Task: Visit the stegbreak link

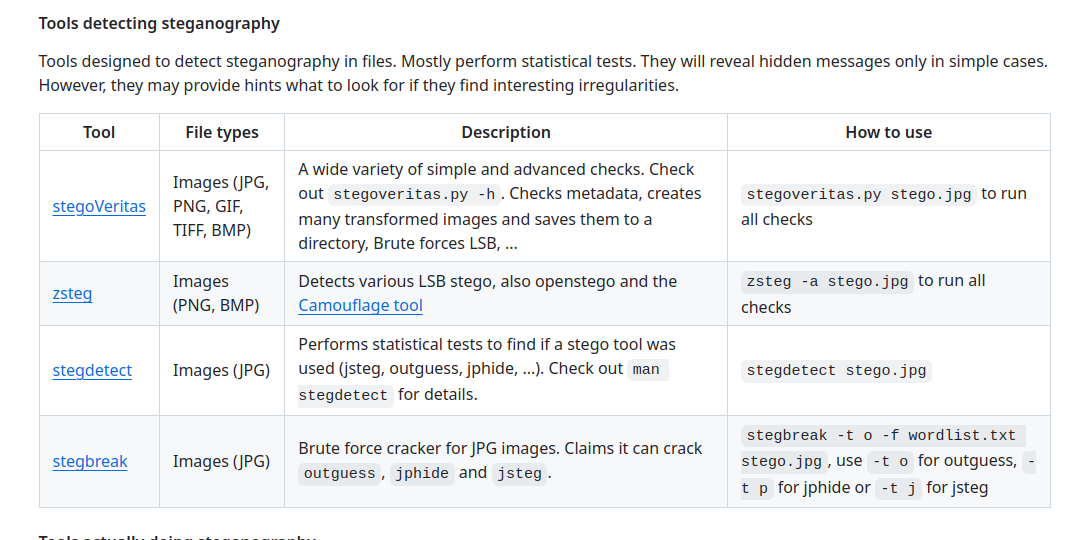Action: pos(90,461)
